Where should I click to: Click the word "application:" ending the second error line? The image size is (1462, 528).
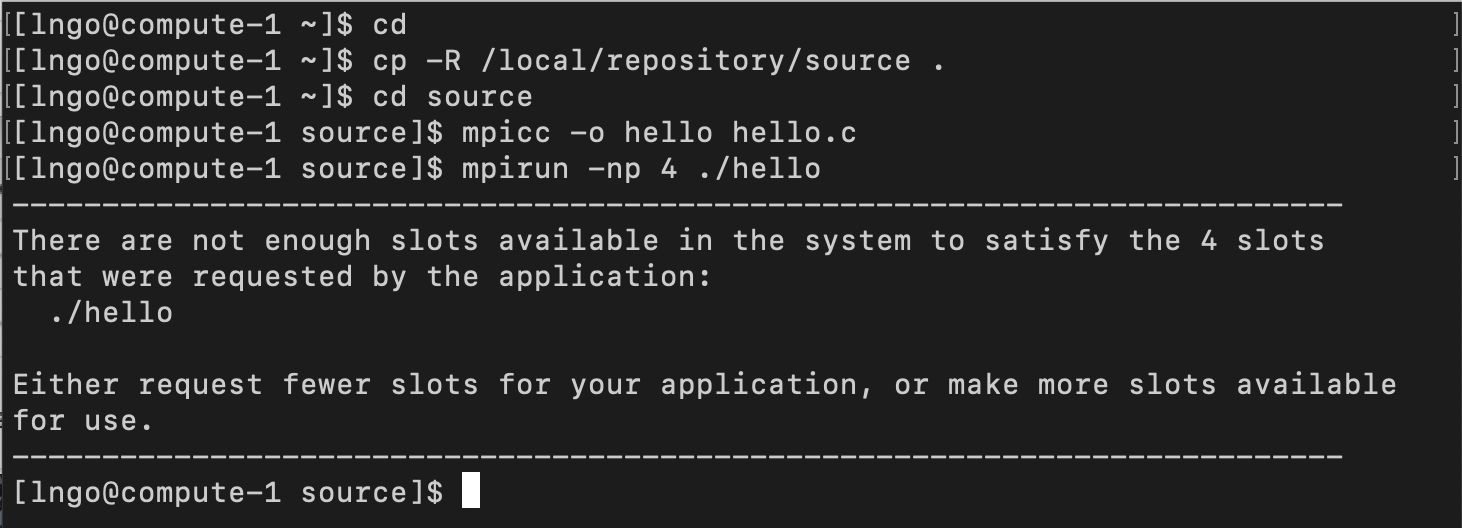(605, 277)
